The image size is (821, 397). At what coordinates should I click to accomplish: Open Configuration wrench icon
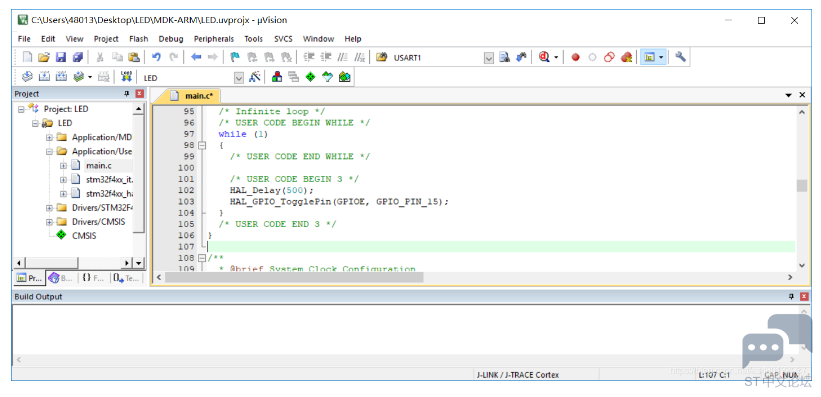tap(680, 57)
